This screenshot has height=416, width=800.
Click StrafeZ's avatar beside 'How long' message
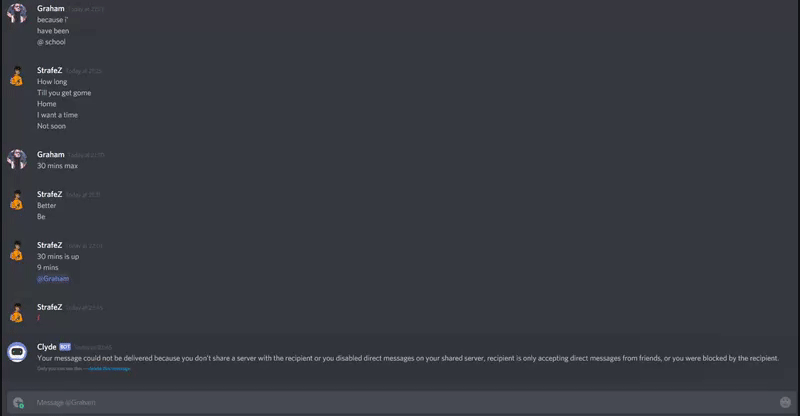tap(17, 76)
